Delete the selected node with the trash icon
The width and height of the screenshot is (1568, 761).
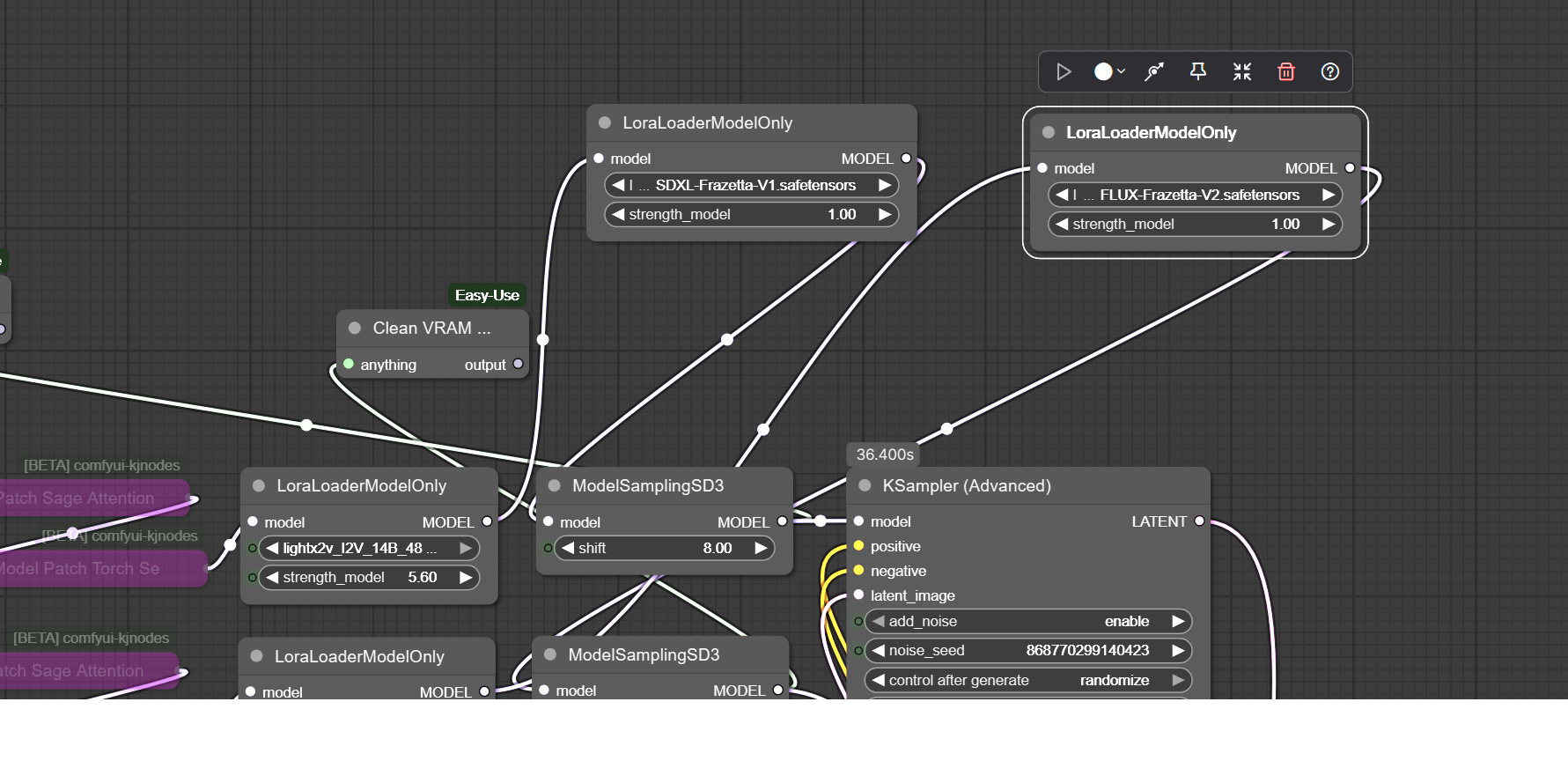point(1286,71)
